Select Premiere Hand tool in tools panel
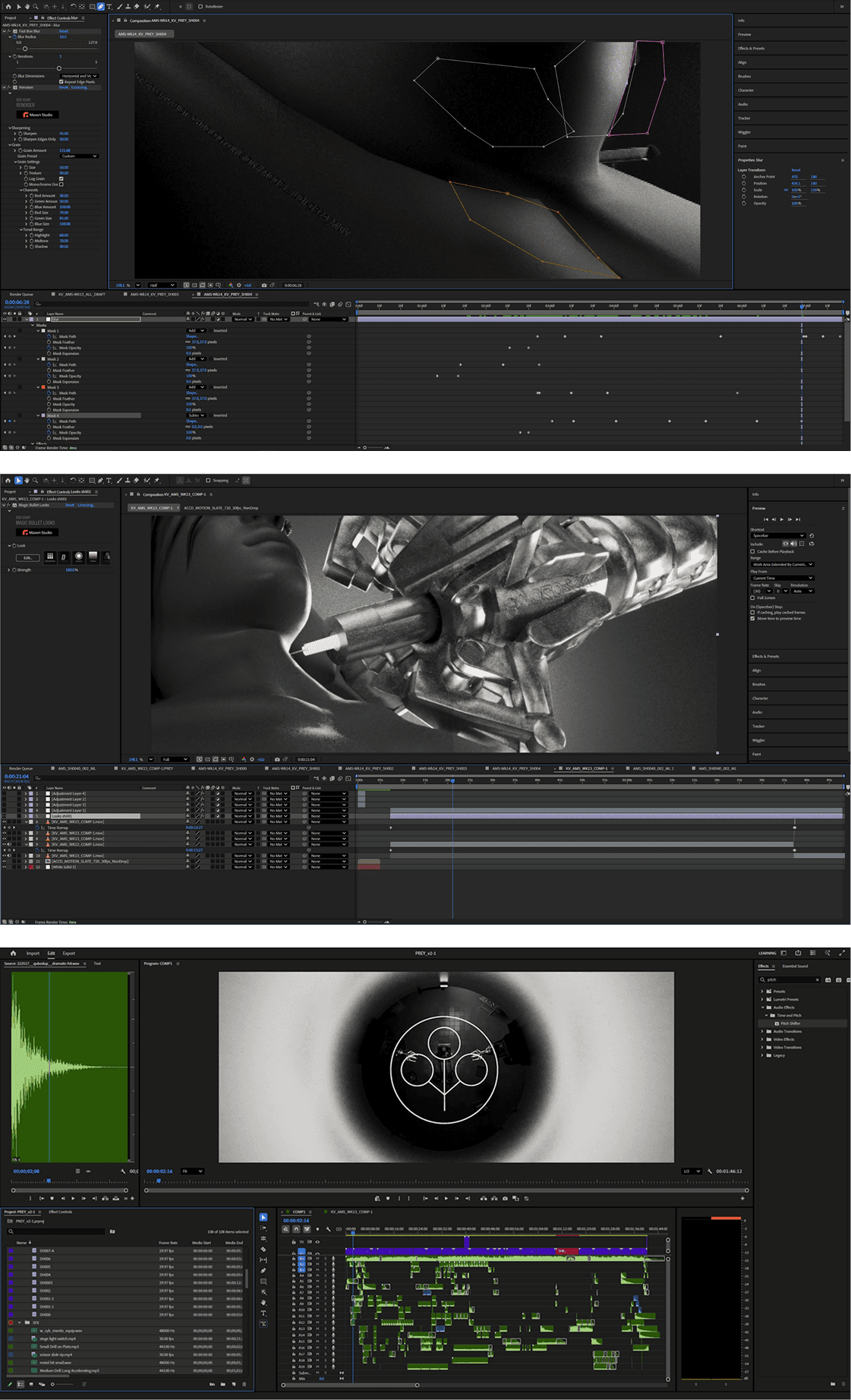 coord(263,1302)
